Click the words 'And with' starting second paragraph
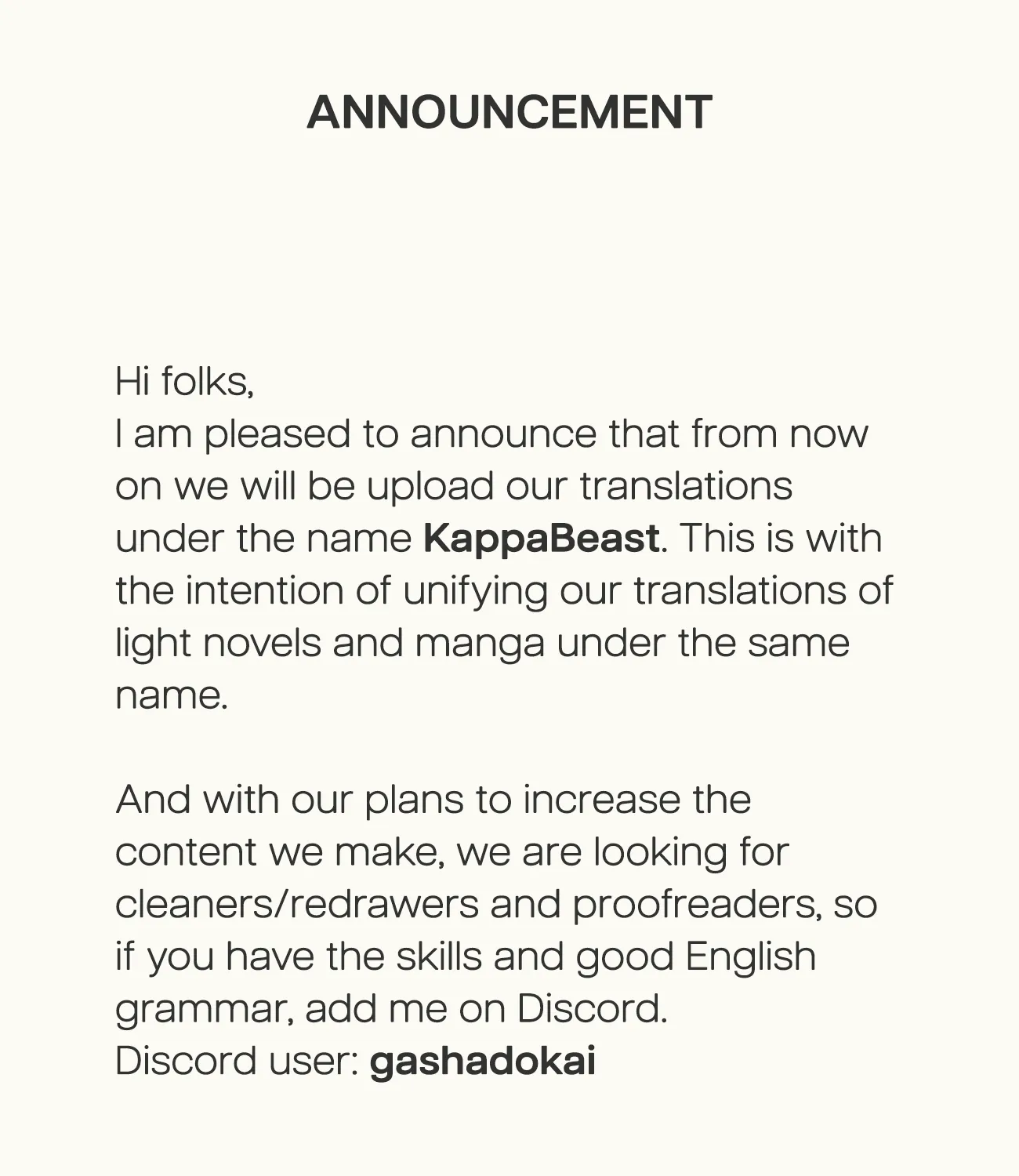The height and width of the screenshot is (1176, 1019). pyautogui.click(x=198, y=800)
